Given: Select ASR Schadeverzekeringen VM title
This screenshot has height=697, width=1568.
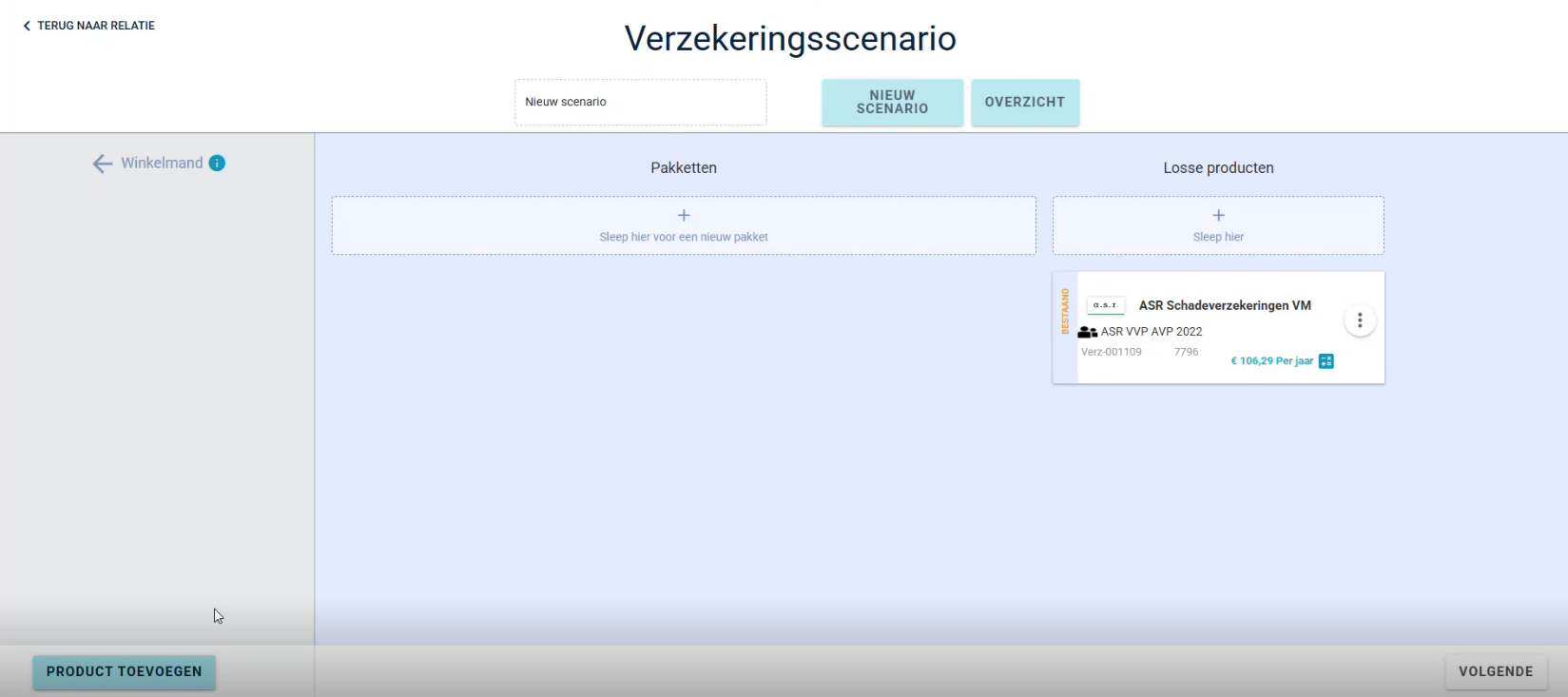Looking at the screenshot, I should (1225, 305).
